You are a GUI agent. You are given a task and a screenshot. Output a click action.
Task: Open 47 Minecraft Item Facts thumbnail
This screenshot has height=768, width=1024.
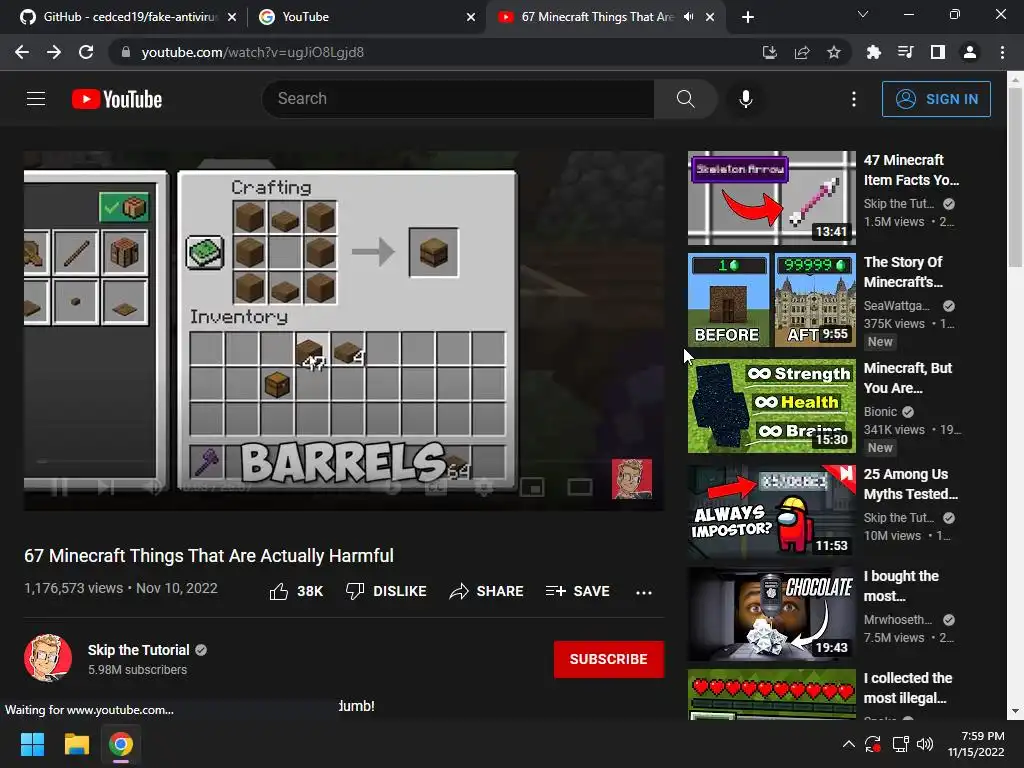pos(772,198)
